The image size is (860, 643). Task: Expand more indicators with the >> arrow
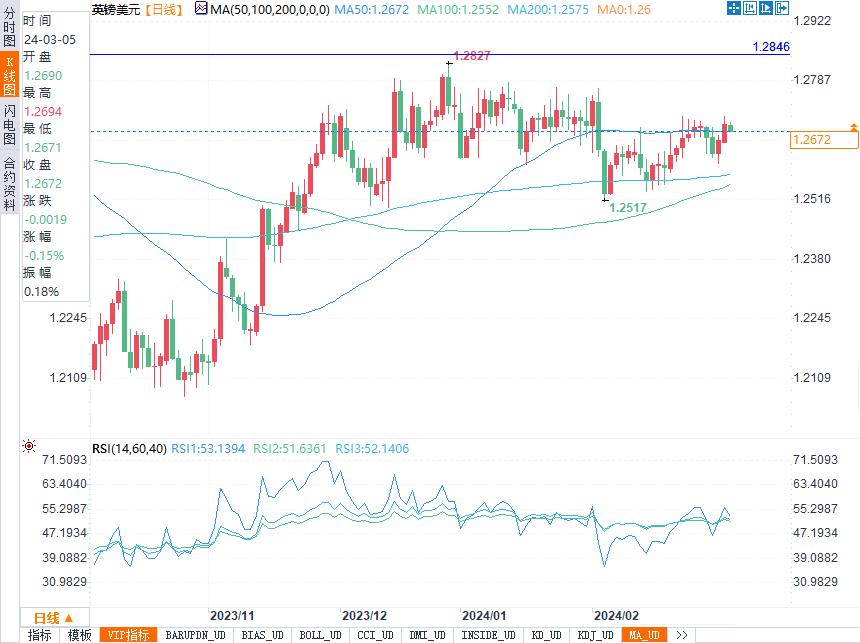coord(682,635)
